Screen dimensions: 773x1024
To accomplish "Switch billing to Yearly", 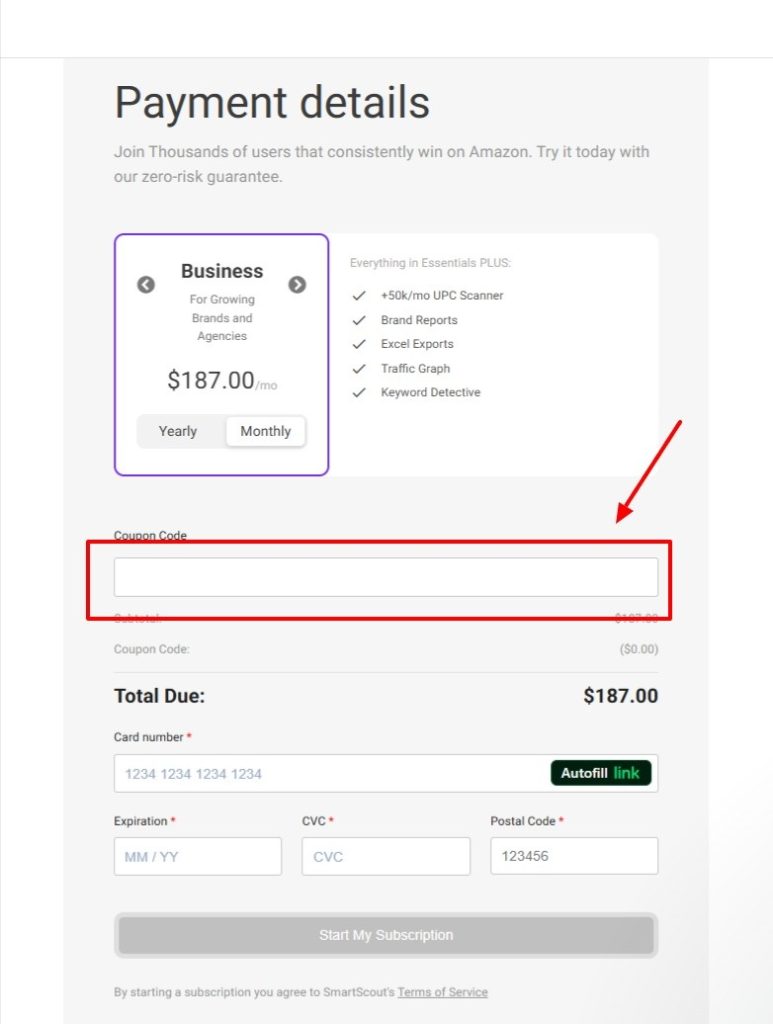I will (178, 432).
